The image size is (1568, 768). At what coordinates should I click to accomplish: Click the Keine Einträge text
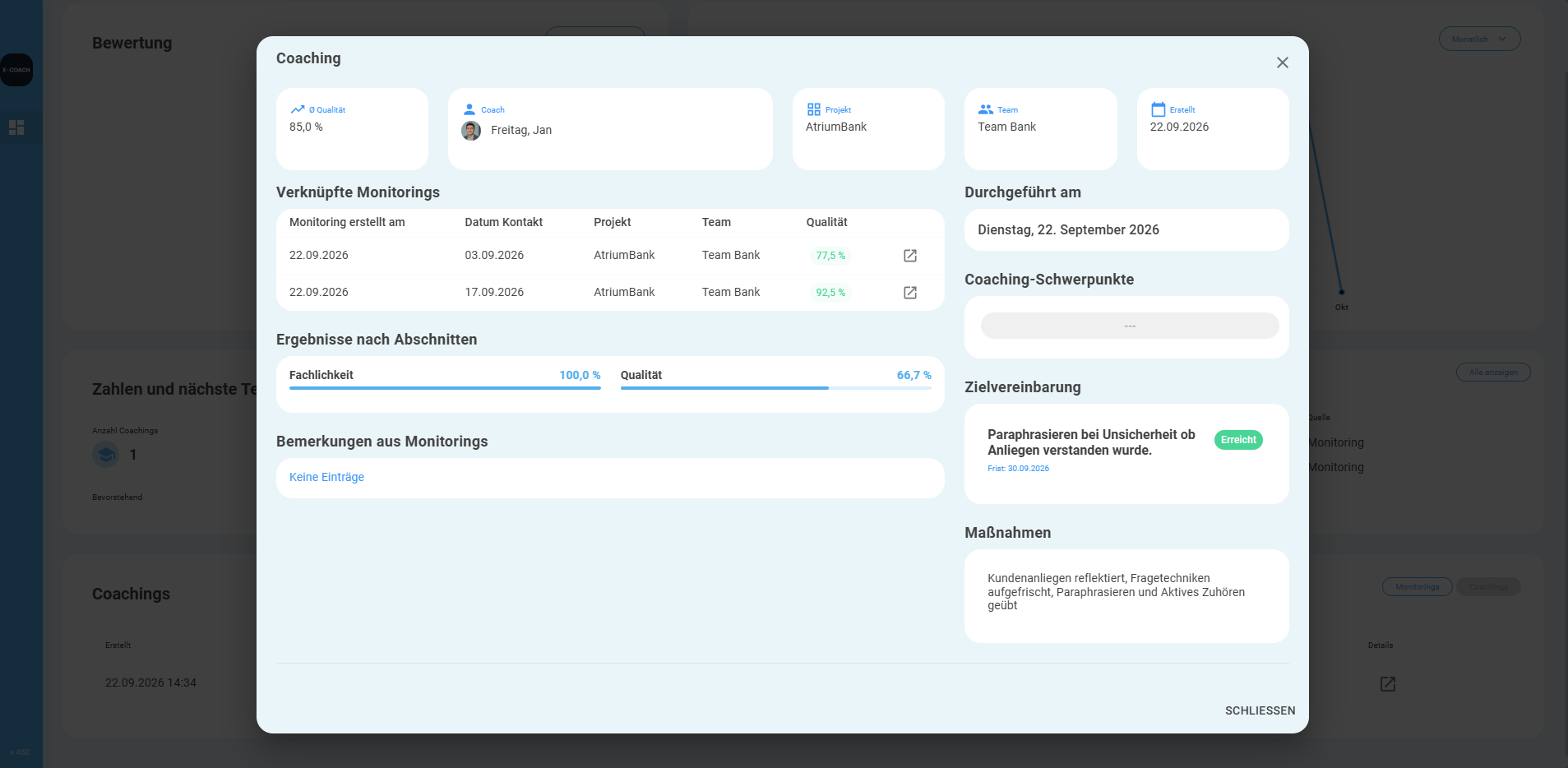[x=326, y=477]
